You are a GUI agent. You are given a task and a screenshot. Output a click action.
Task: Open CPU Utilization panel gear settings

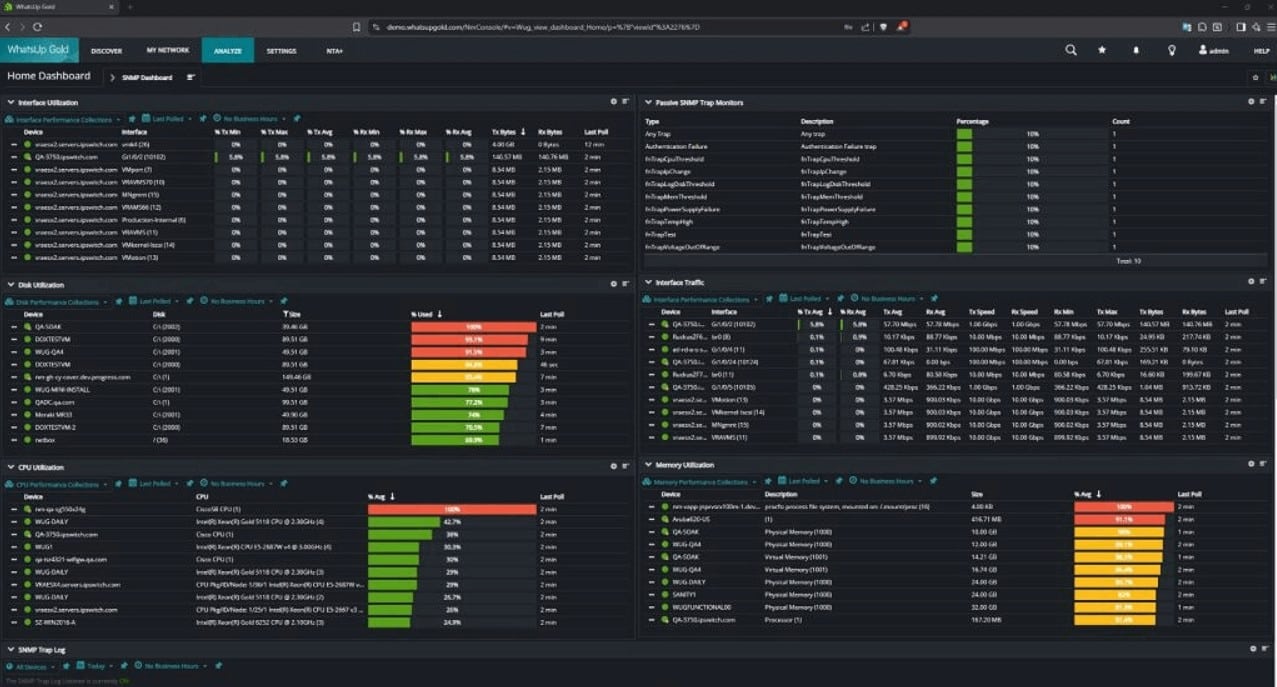pos(614,467)
